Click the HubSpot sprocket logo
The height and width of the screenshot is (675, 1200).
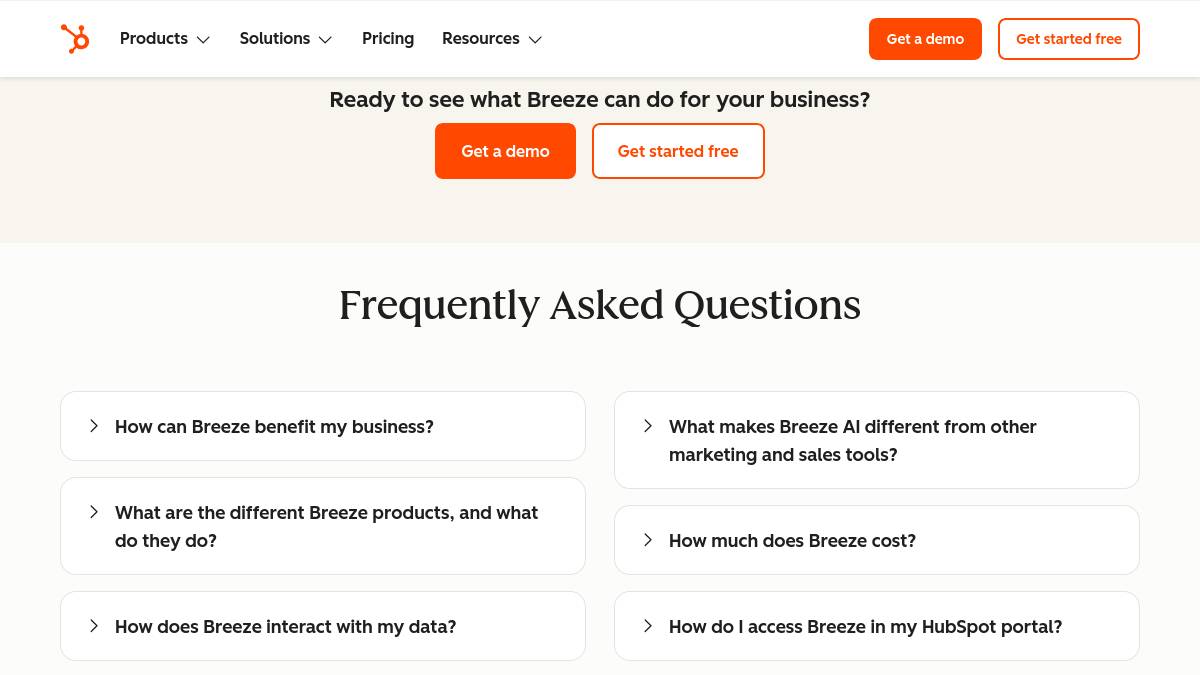[75, 39]
